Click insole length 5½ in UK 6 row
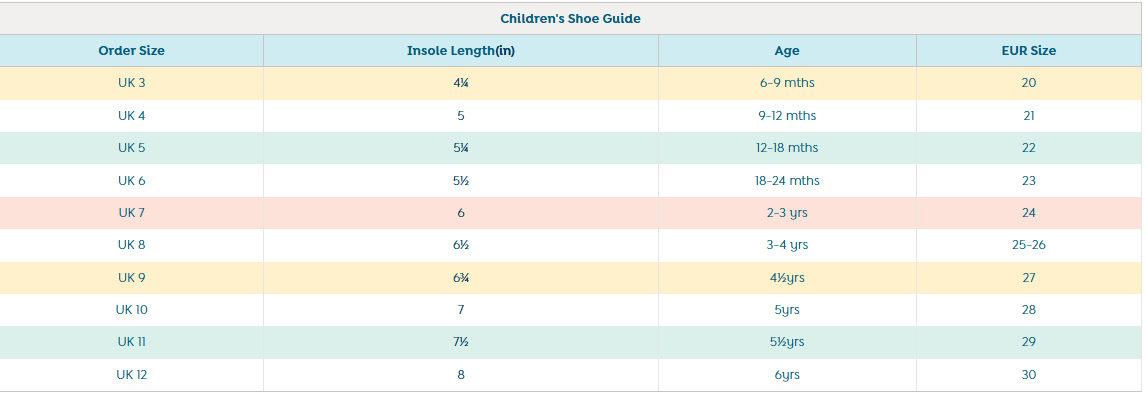The width and height of the screenshot is (1146, 398). click(460, 180)
